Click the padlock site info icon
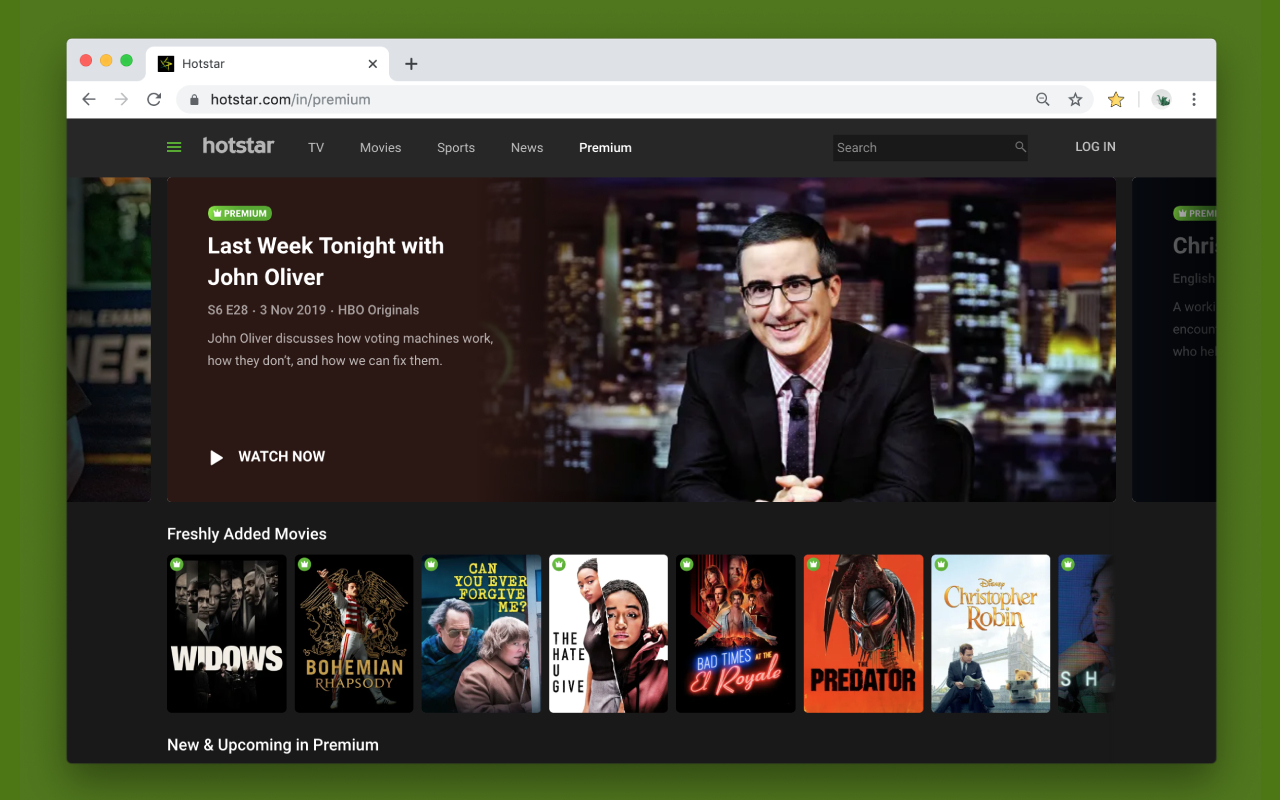1280x800 pixels. [194, 99]
